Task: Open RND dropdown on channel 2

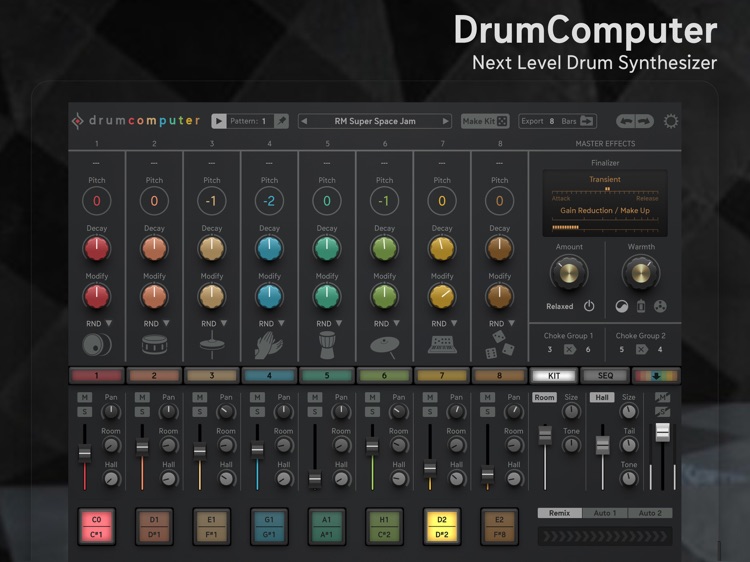Action: [156, 324]
